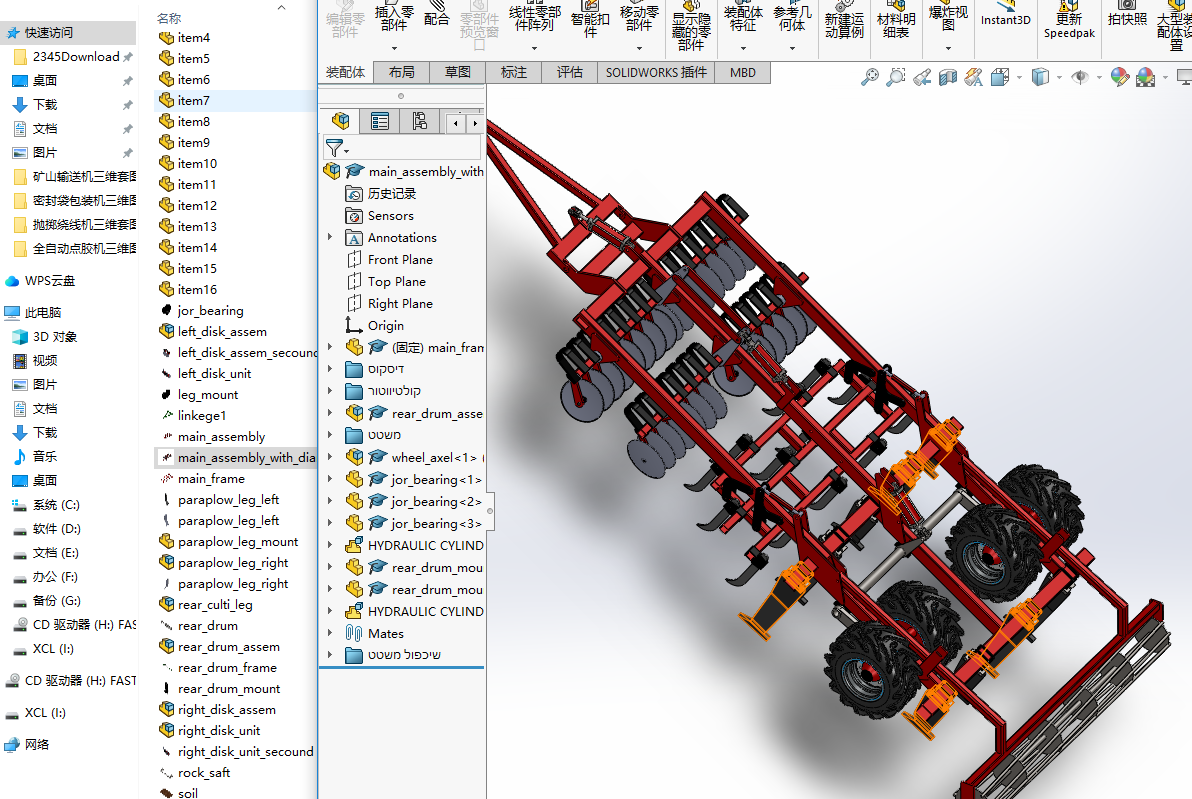Click the 材料明细表 (Bill of Materials) button
This screenshot has height=799, width=1192.
coord(896,24)
